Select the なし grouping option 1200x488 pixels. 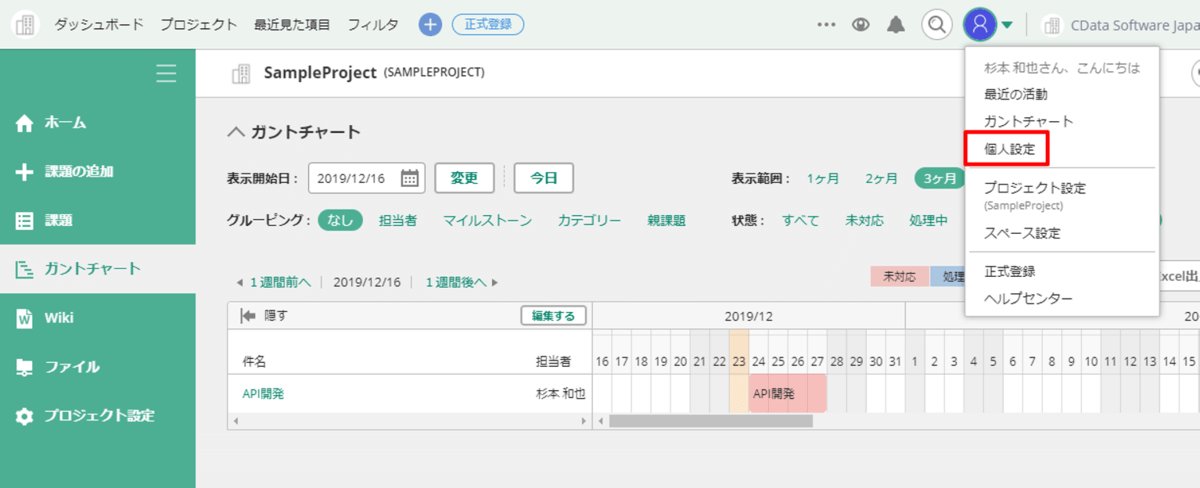(x=340, y=220)
